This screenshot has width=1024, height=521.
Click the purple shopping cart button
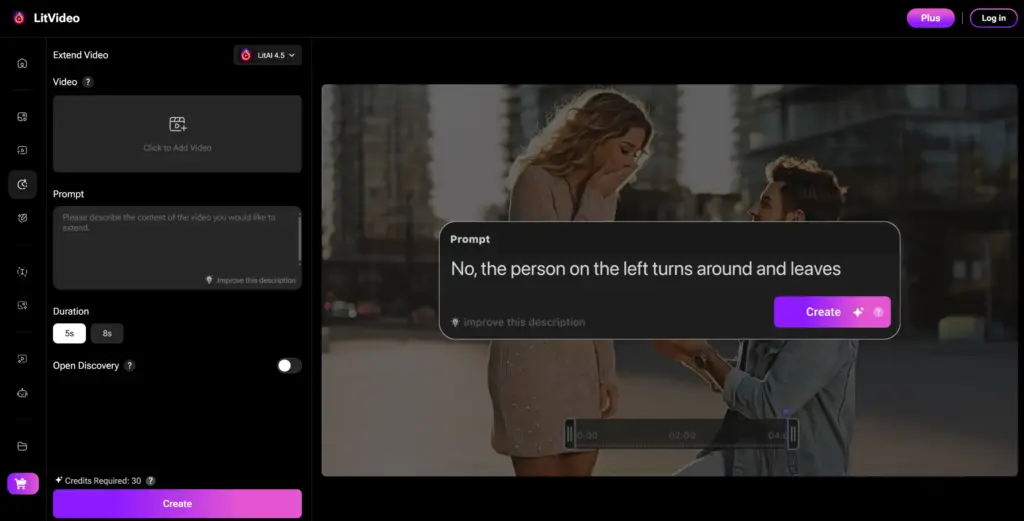[x=23, y=484]
